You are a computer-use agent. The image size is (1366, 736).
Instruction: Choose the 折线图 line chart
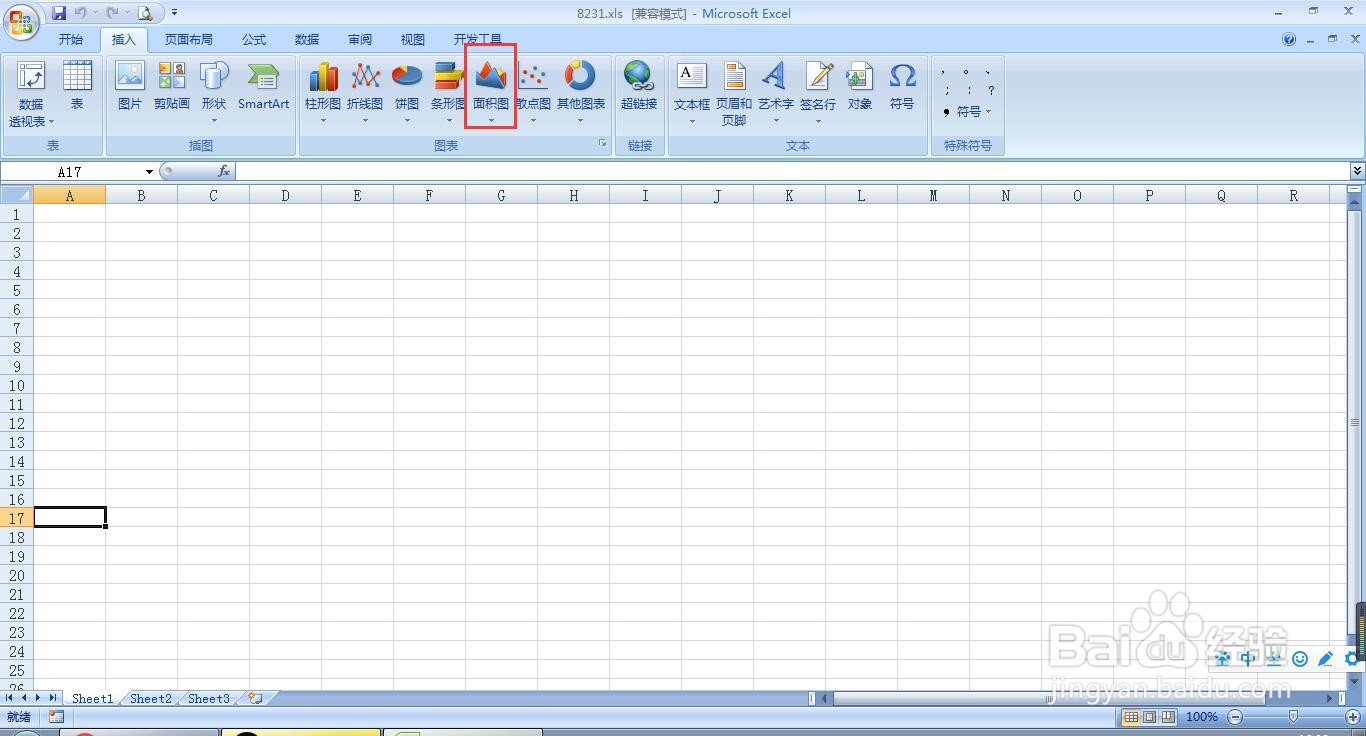(x=365, y=92)
